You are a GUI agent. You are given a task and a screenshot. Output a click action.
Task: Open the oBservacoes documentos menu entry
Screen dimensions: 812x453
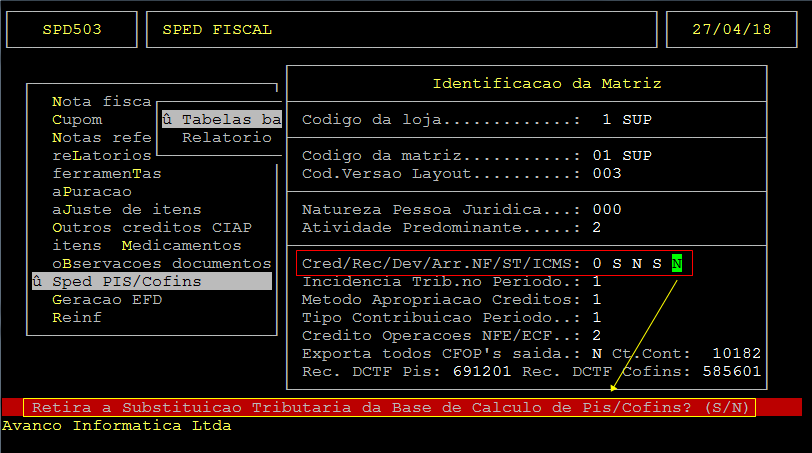tap(161, 264)
